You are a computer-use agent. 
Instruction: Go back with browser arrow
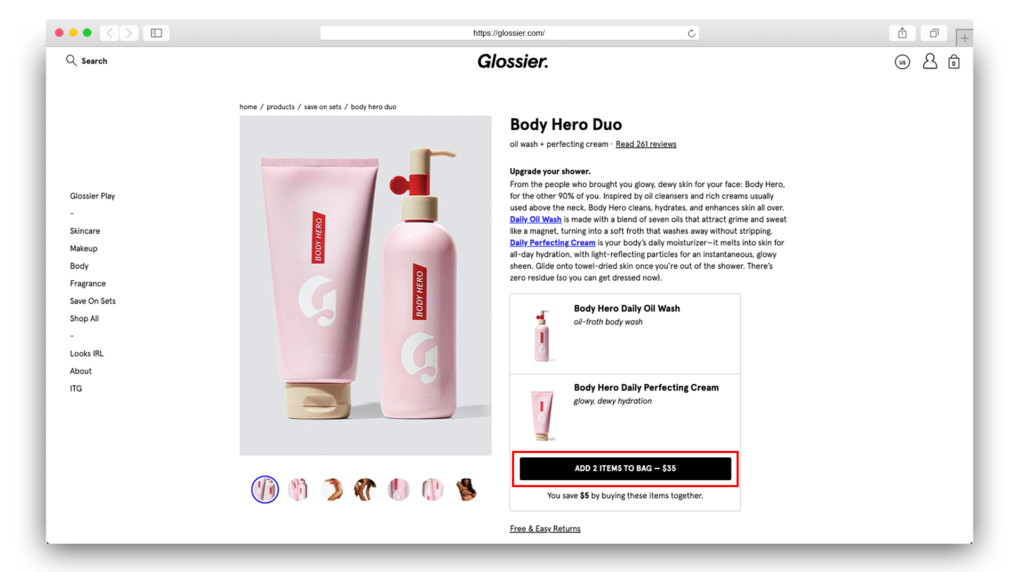110,33
